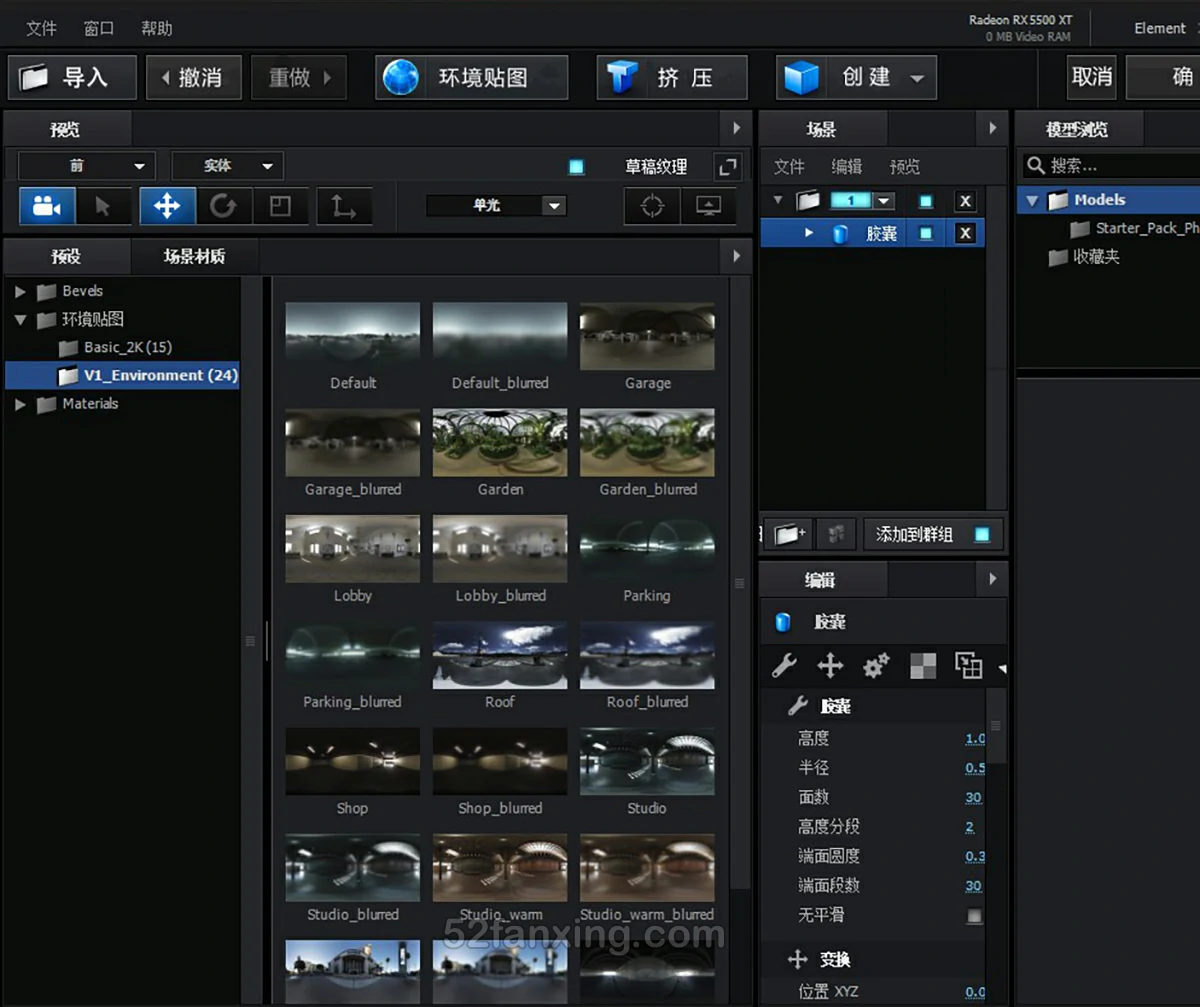Collapse the 环境贴图 folder
This screenshot has width=1200, height=1007.
click(x=20, y=320)
